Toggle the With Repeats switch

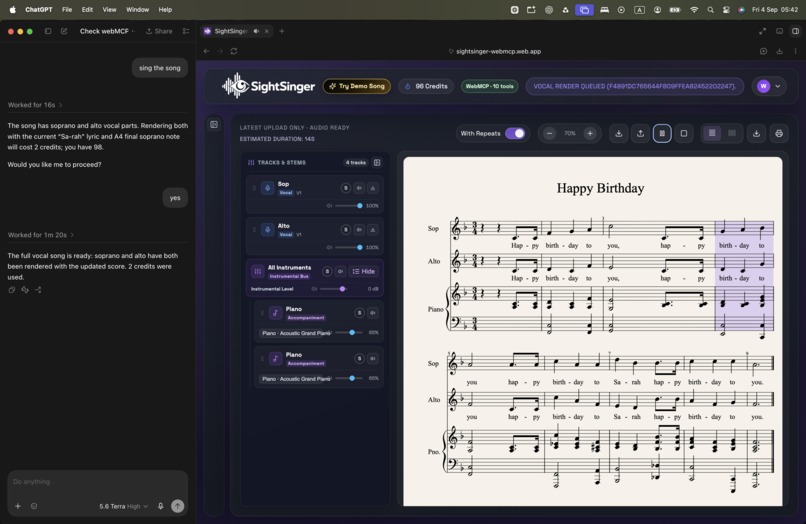tap(515, 134)
